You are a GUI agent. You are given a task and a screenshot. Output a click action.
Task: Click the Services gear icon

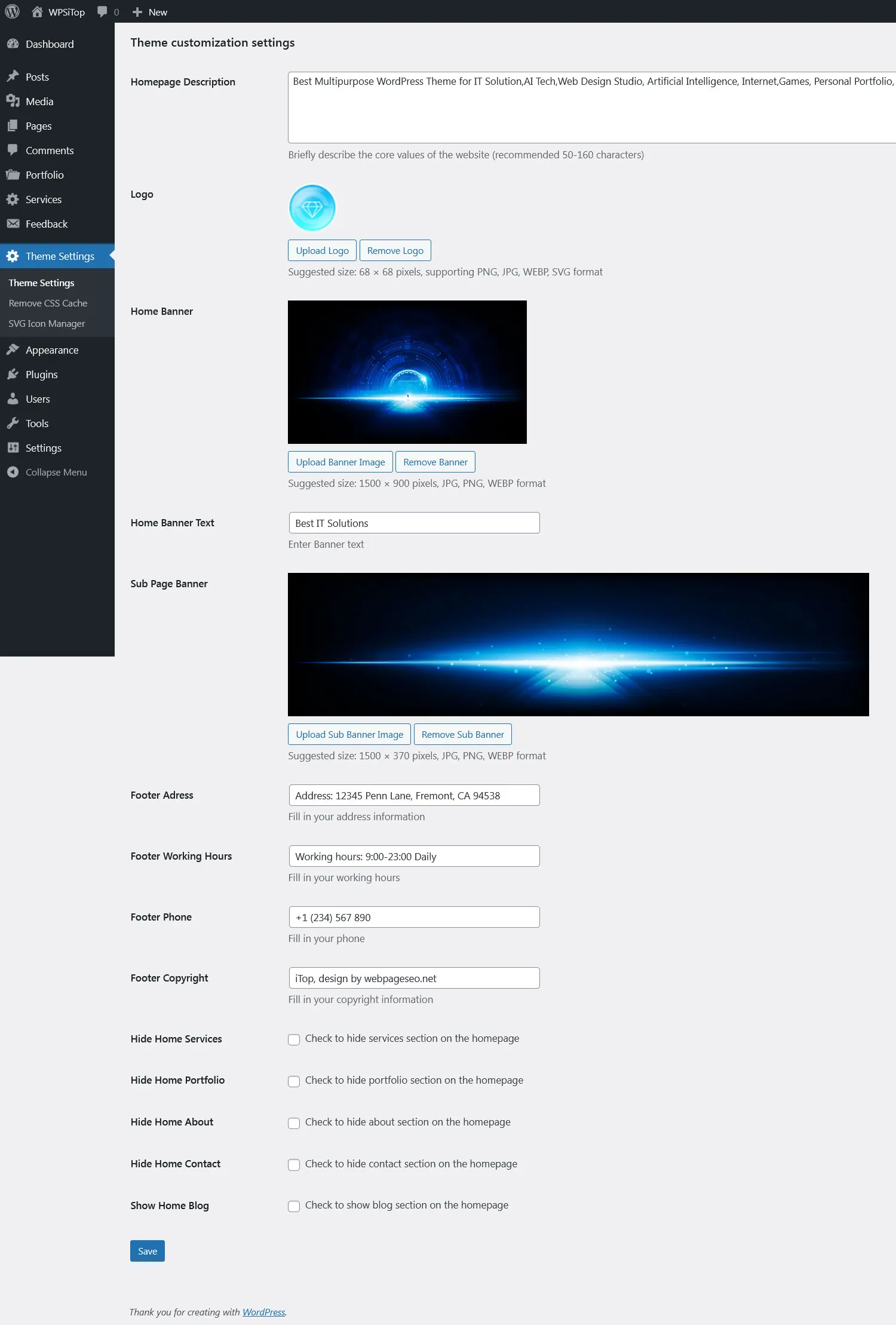click(13, 199)
